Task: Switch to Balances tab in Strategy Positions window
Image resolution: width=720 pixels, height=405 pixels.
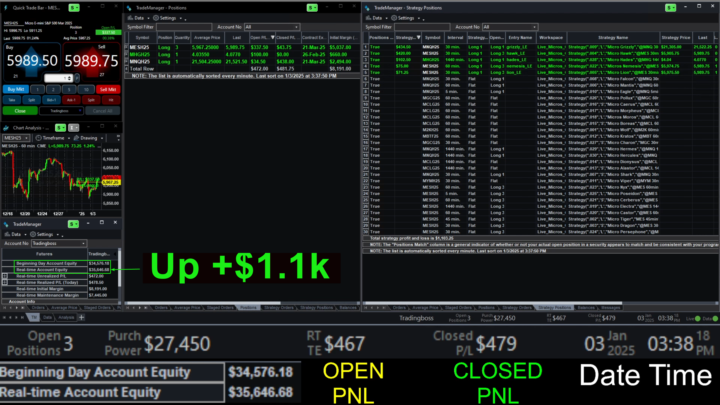Action: click(586, 308)
